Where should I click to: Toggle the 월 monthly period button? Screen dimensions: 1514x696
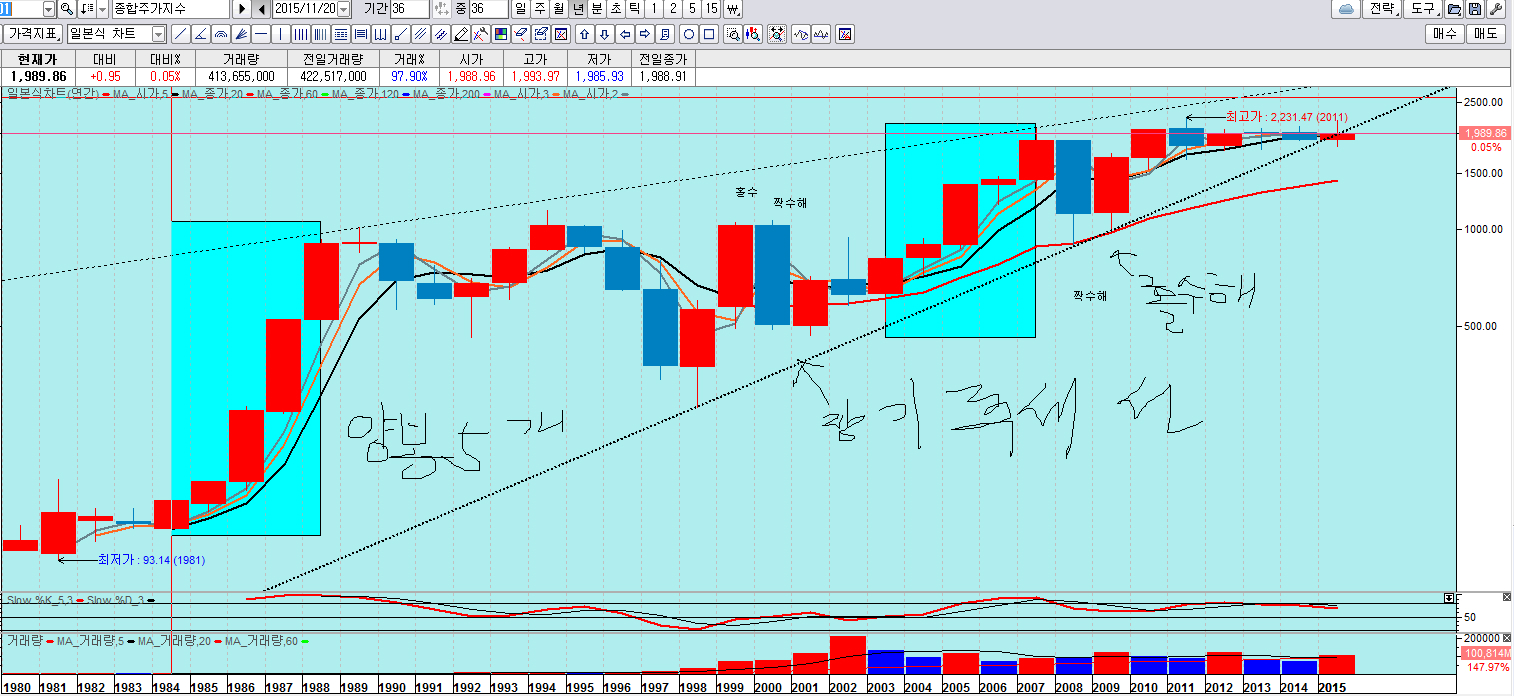(x=559, y=9)
